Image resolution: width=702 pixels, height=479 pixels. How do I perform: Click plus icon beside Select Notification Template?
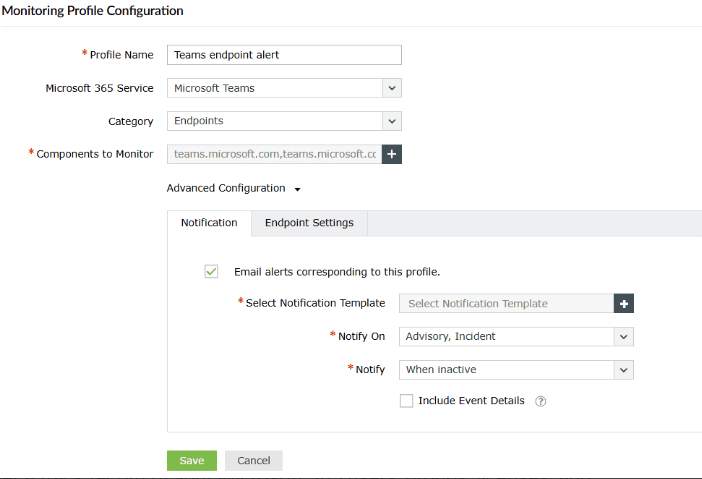click(625, 303)
